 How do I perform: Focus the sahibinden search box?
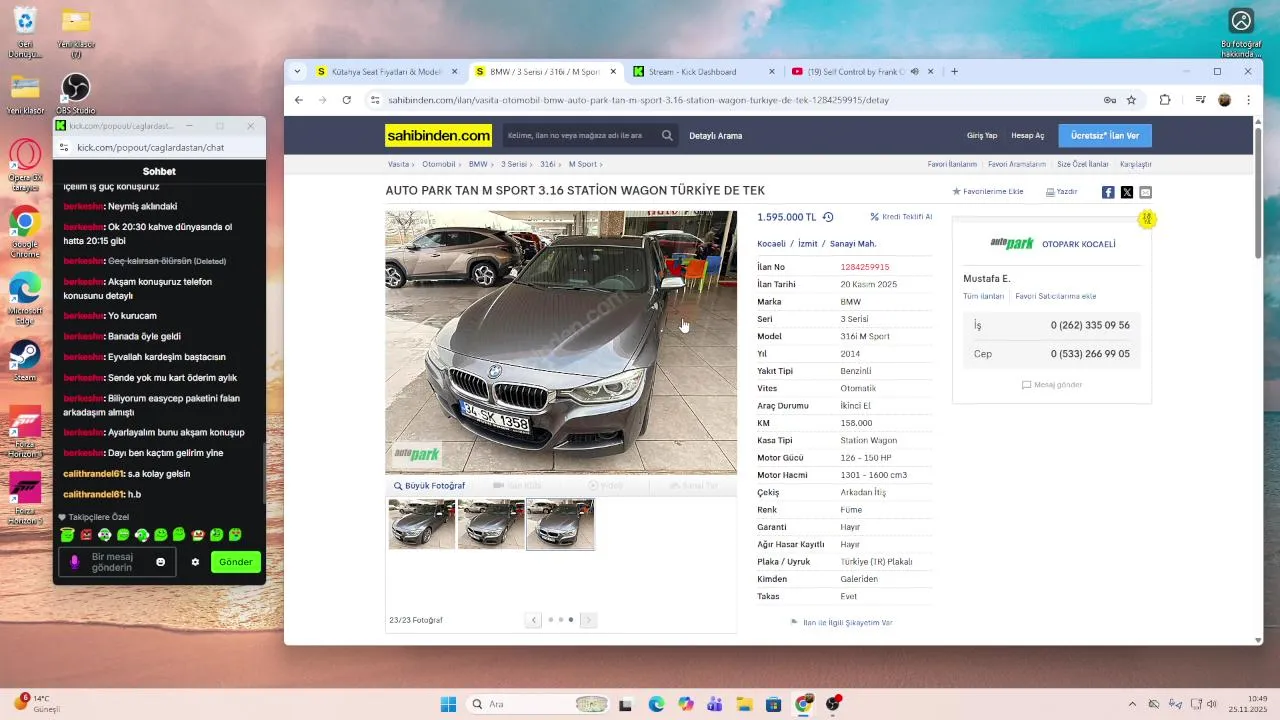(x=580, y=135)
